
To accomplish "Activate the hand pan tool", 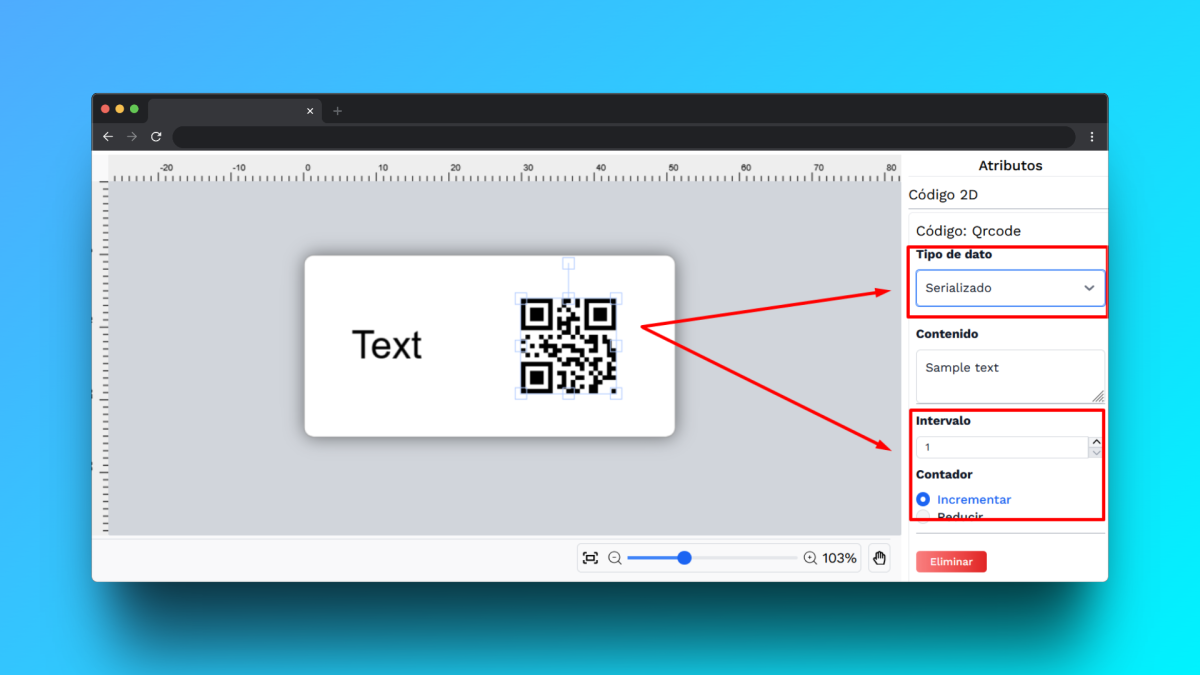I will 880,558.
